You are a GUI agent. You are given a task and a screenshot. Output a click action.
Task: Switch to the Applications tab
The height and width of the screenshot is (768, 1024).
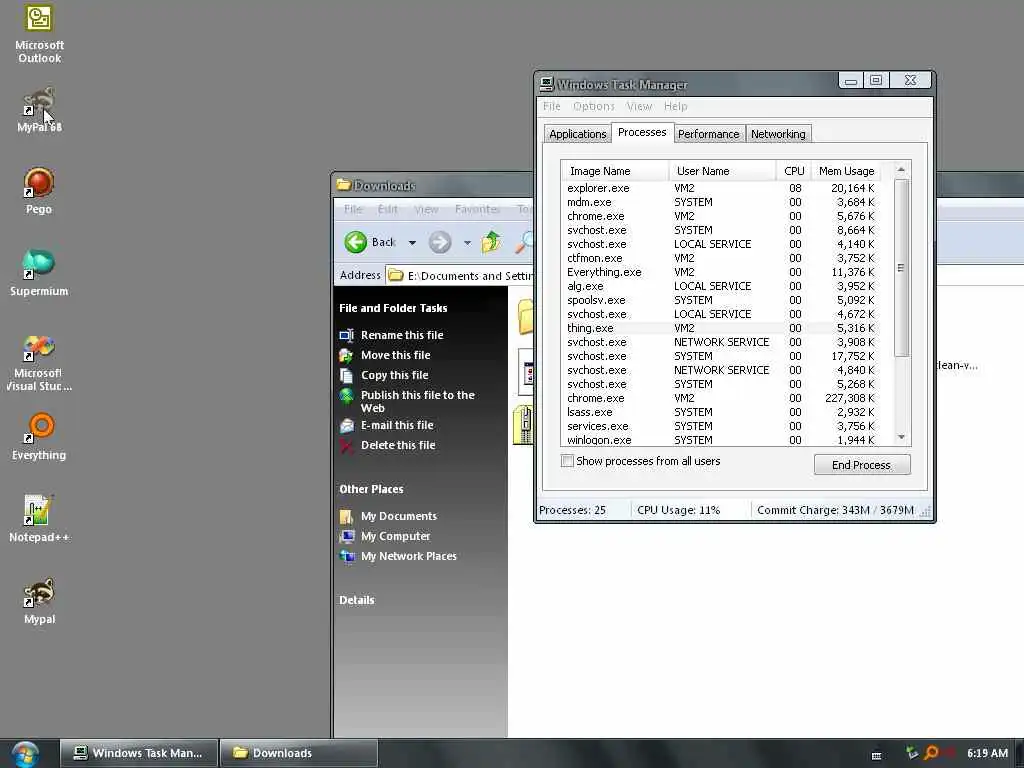click(577, 134)
